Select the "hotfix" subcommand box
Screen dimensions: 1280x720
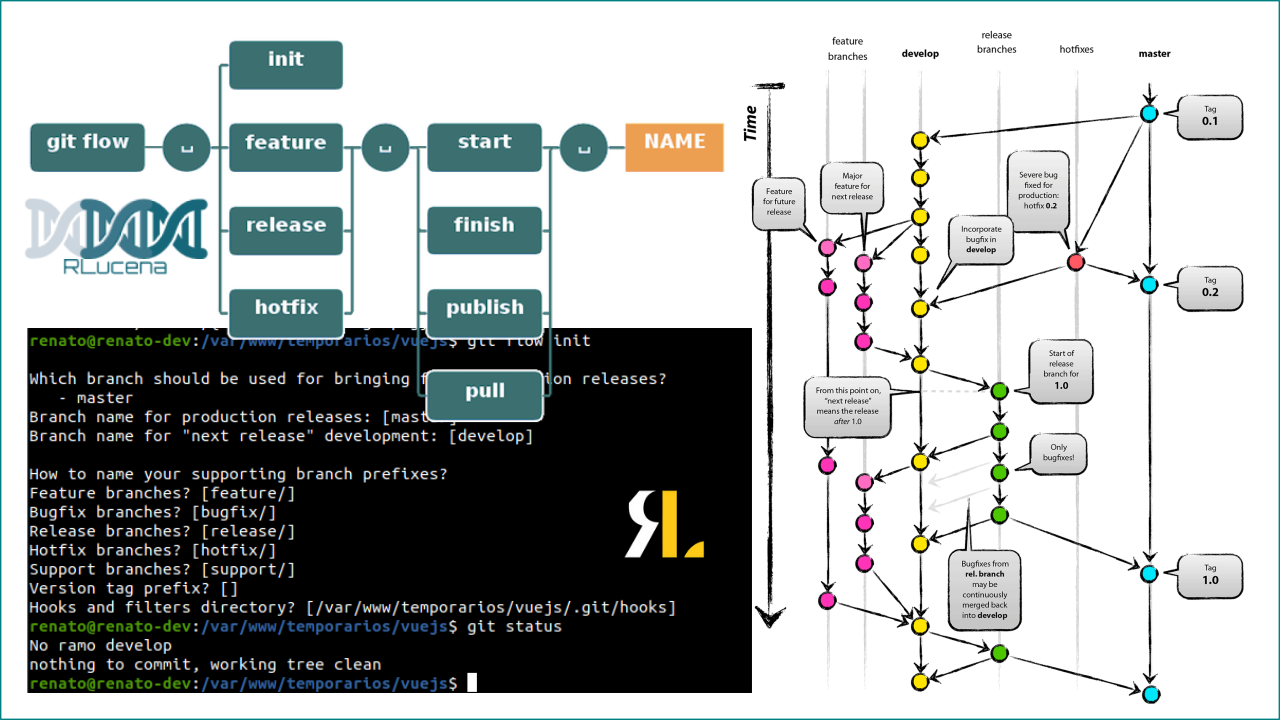pos(286,313)
